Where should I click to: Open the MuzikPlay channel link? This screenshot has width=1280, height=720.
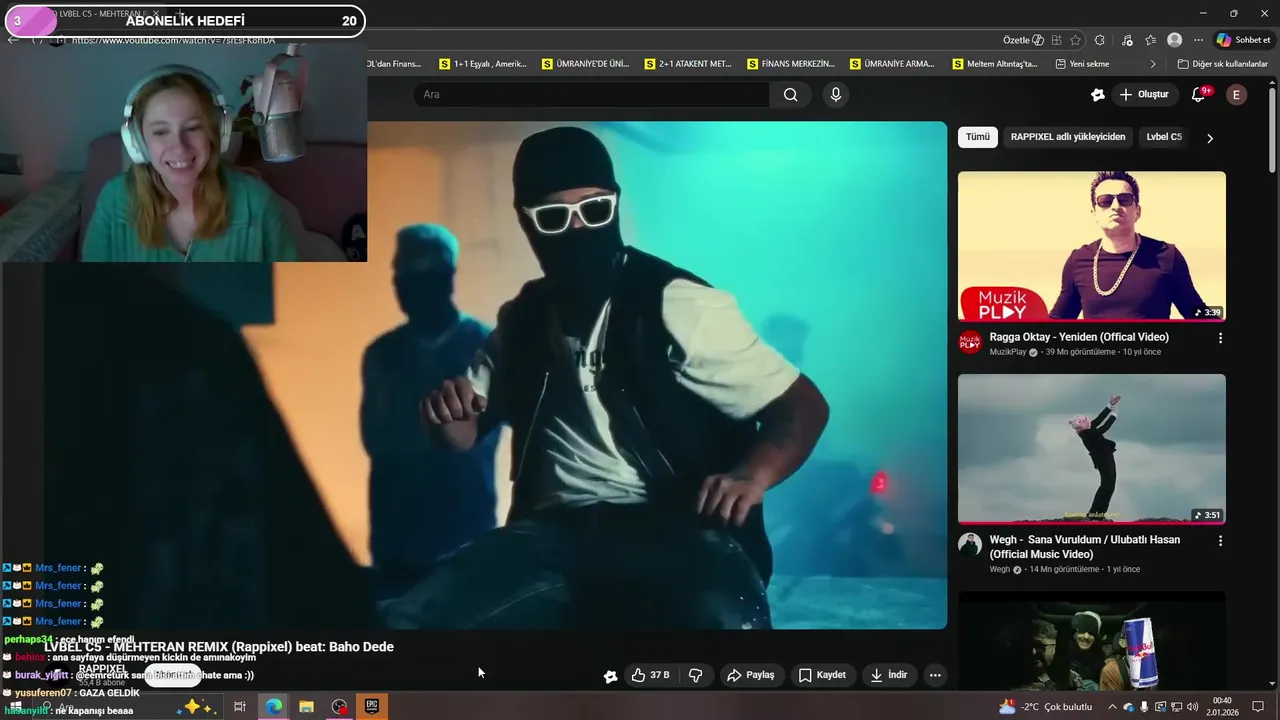[x=1008, y=352]
